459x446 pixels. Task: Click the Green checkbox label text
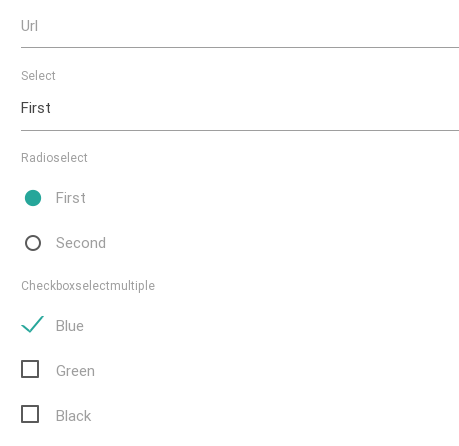(x=75, y=371)
